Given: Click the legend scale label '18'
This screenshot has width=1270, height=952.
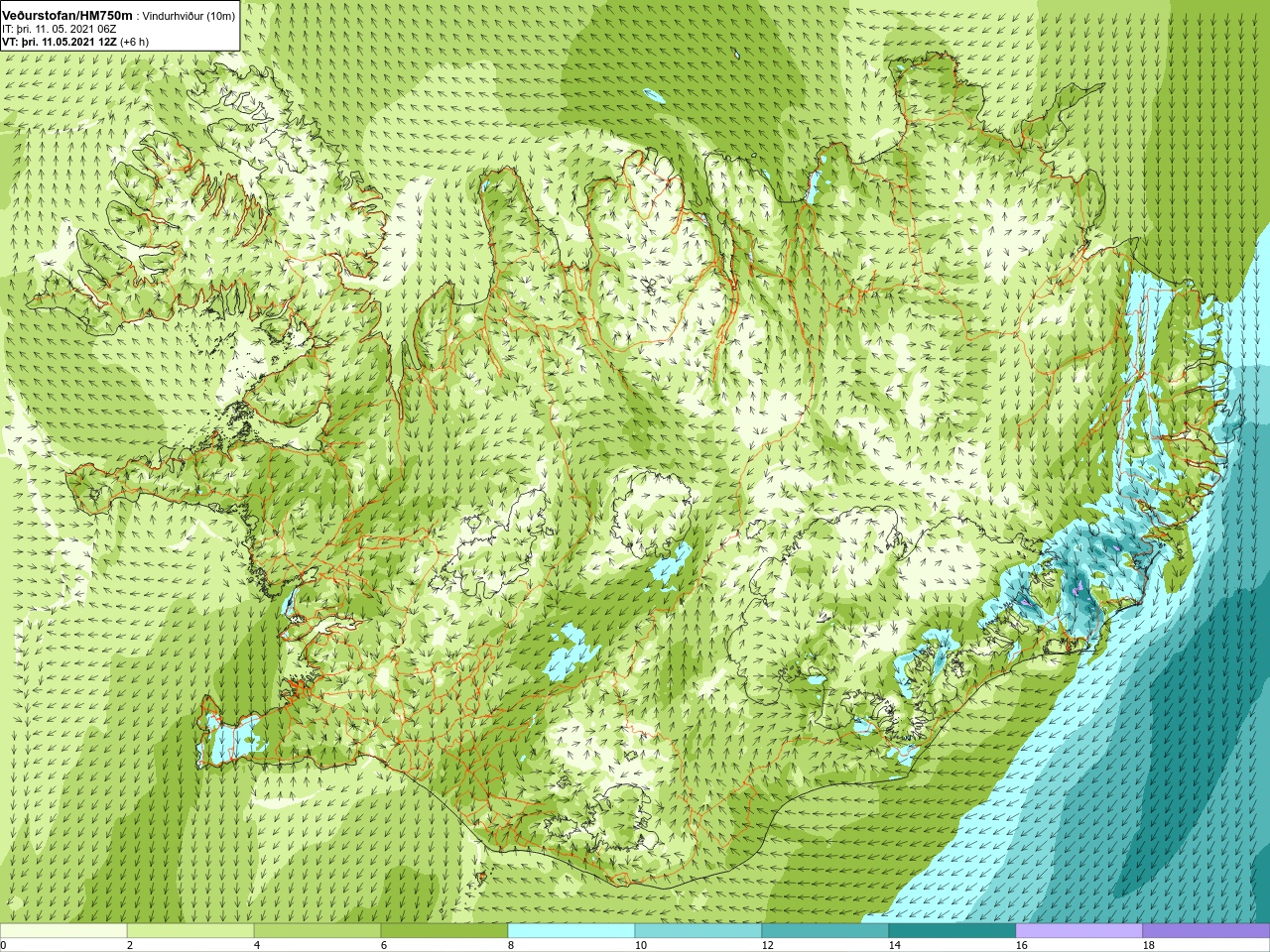Looking at the screenshot, I should click(x=1148, y=945).
